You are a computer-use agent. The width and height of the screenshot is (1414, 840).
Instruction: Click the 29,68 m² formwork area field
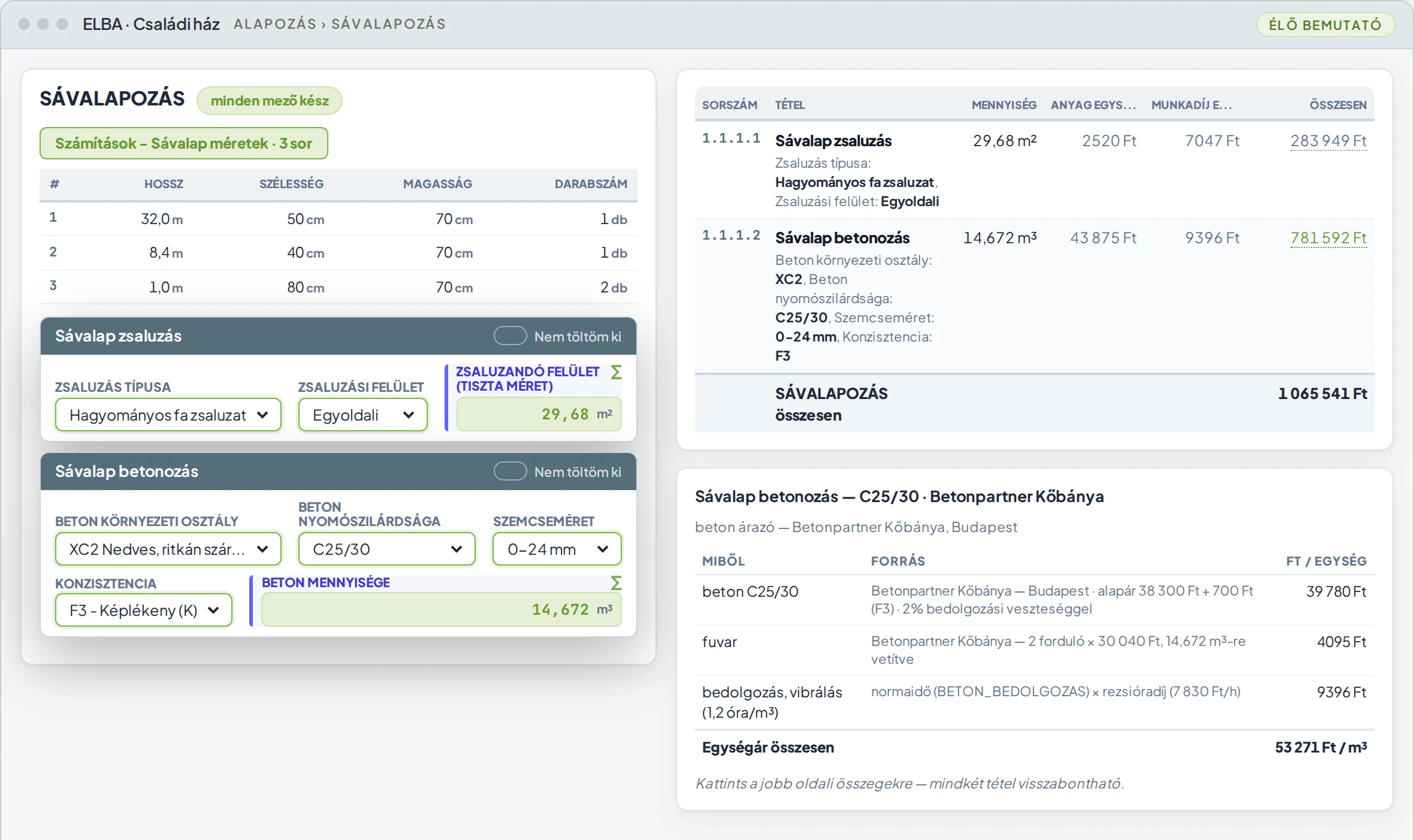(x=539, y=414)
